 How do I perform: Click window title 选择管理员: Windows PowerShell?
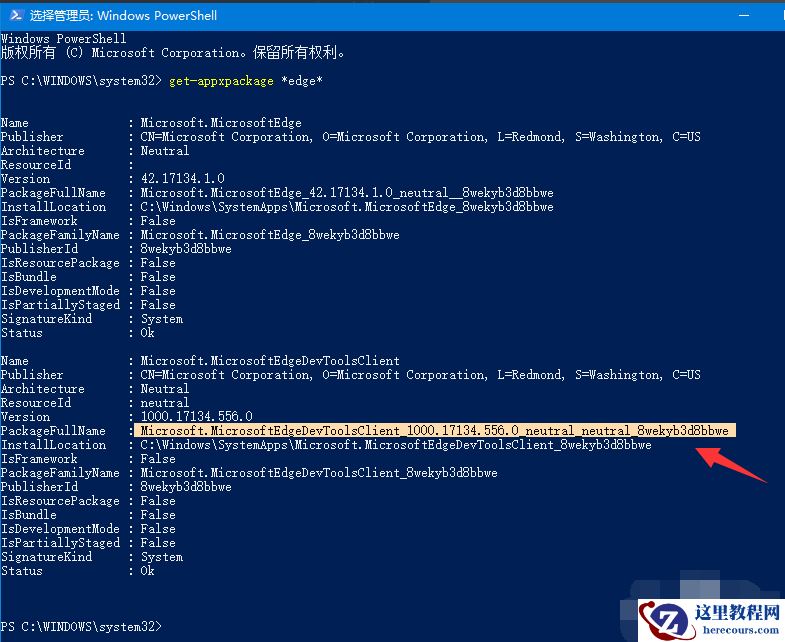(x=123, y=16)
